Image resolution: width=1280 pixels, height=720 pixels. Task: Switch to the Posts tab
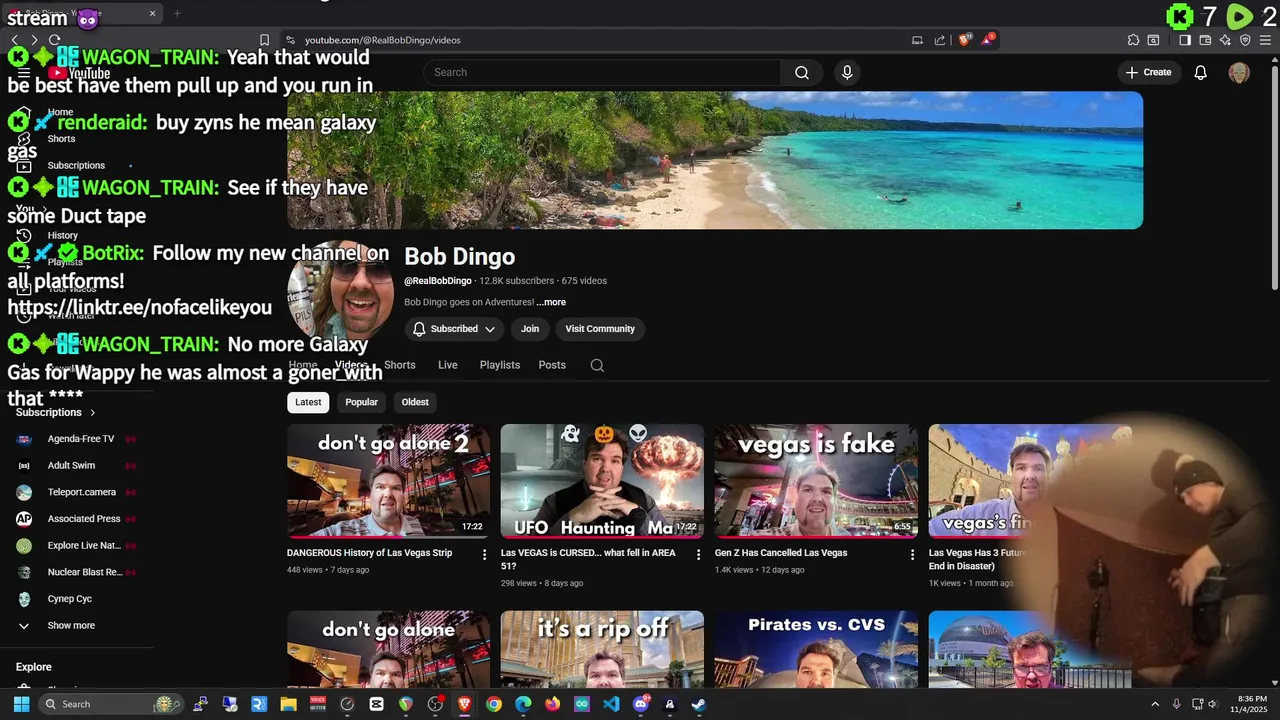552,365
